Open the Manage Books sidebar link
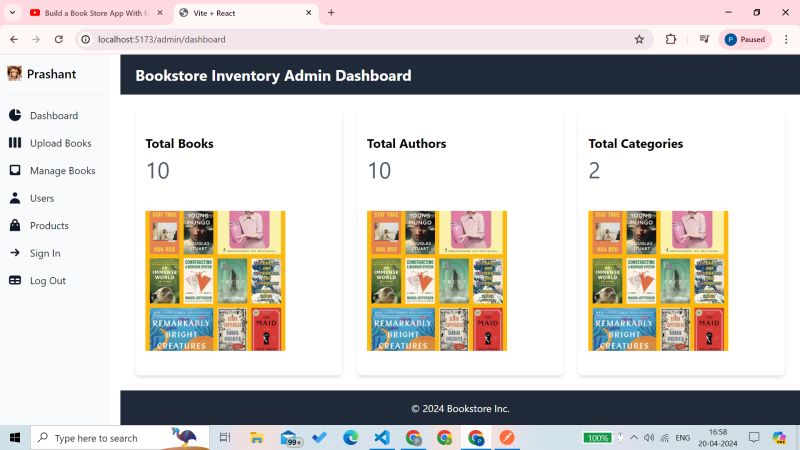The height and width of the screenshot is (450, 800). click(63, 171)
